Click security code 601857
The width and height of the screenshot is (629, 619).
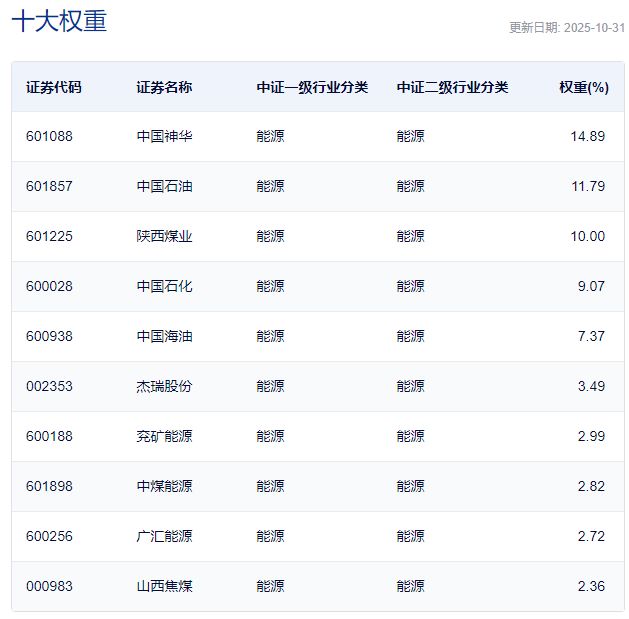pyautogui.click(x=50, y=186)
